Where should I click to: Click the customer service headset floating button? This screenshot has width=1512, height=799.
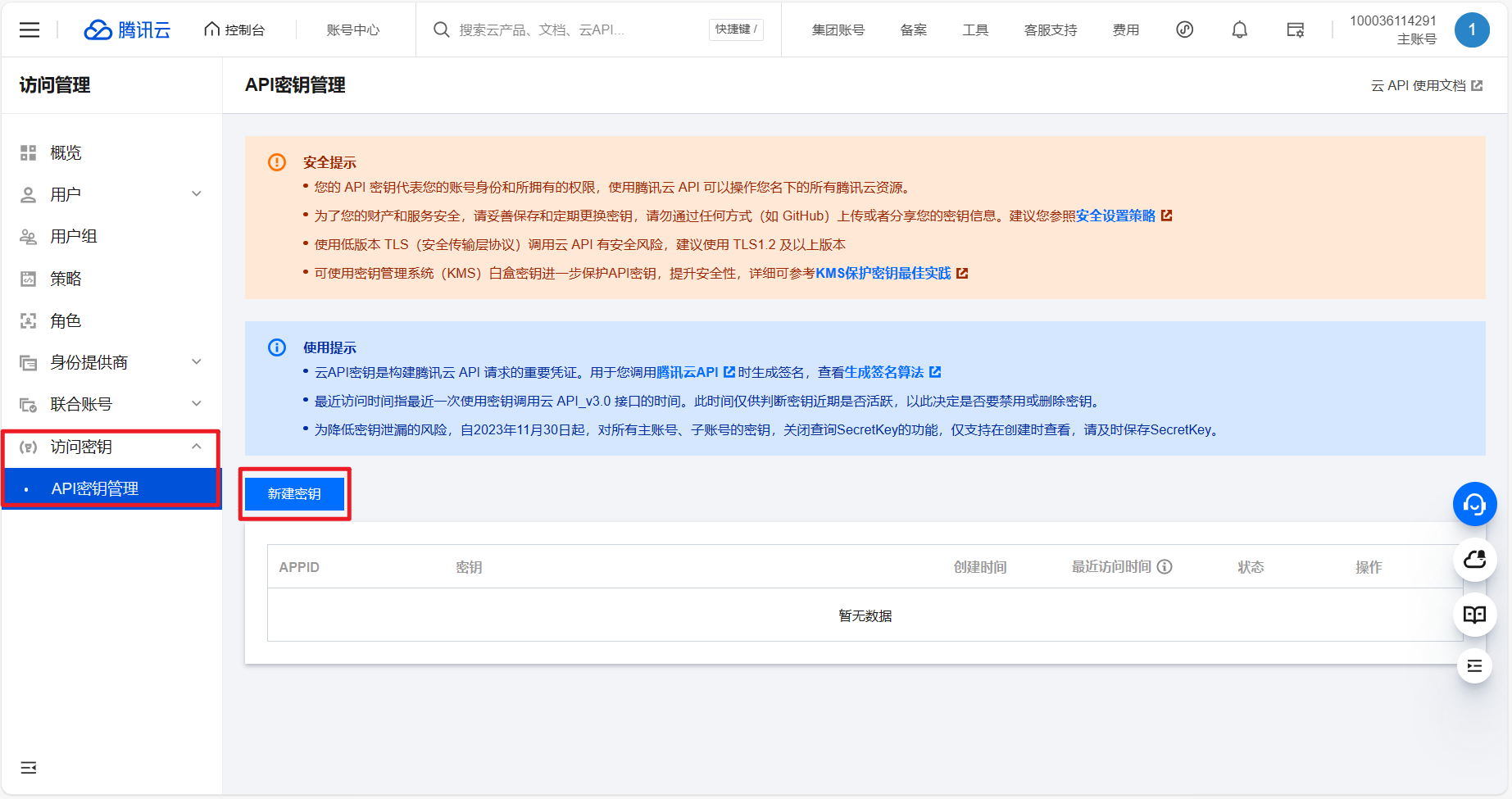[x=1474, y=505]
